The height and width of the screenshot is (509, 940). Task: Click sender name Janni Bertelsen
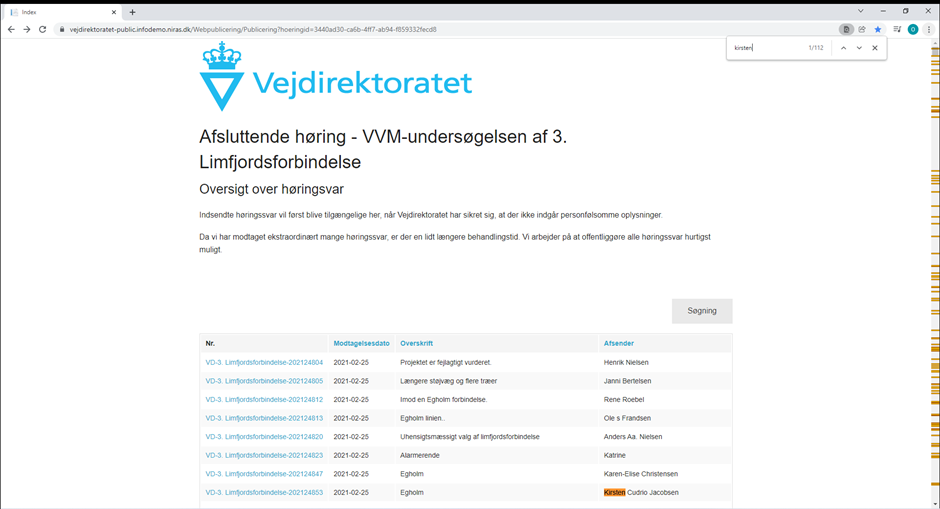pos(627,381)
